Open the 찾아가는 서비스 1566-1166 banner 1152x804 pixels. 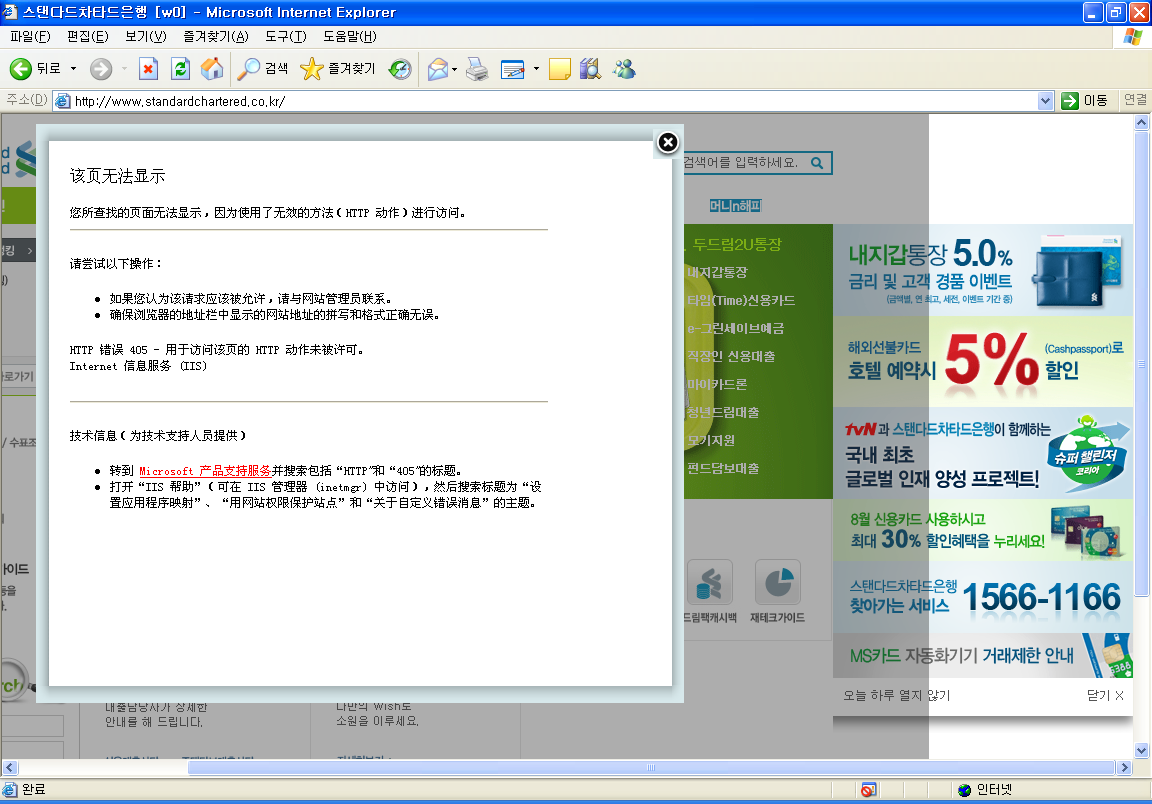pos(983,597)
